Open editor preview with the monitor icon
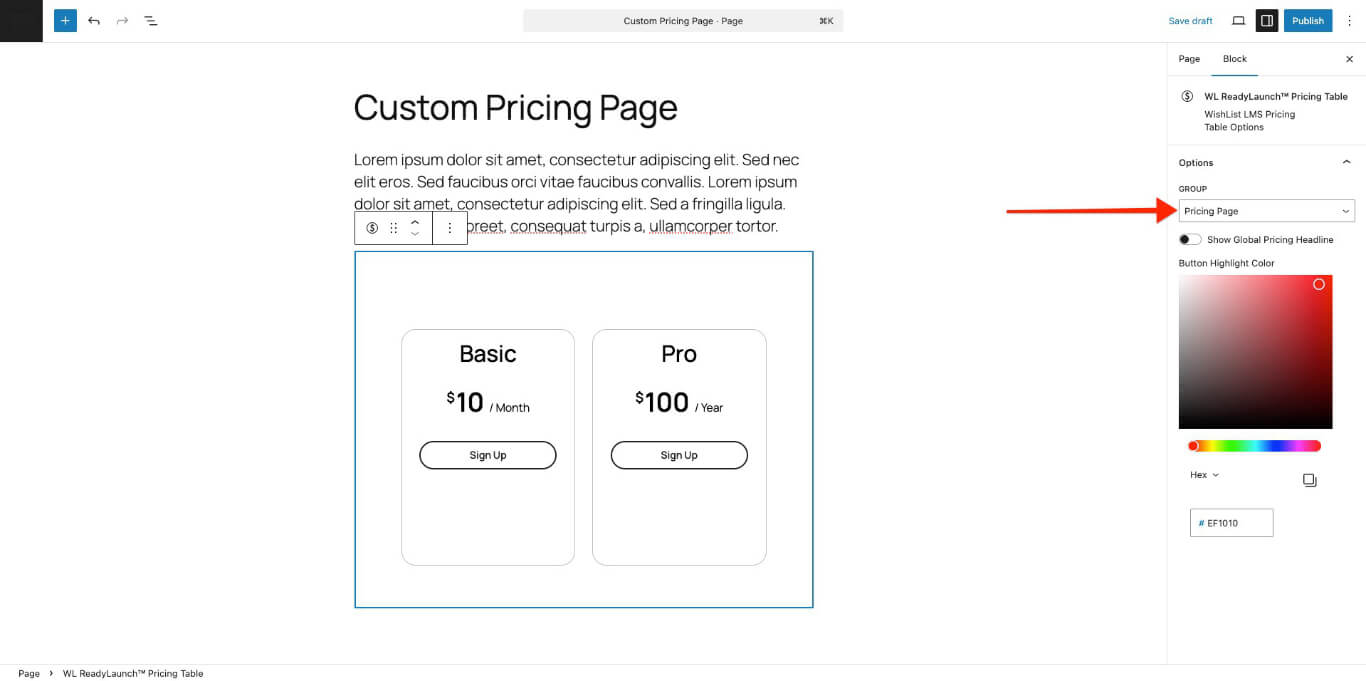Image resolution: width=1366 pixels, height=681 pixels. coord(1237,20)
